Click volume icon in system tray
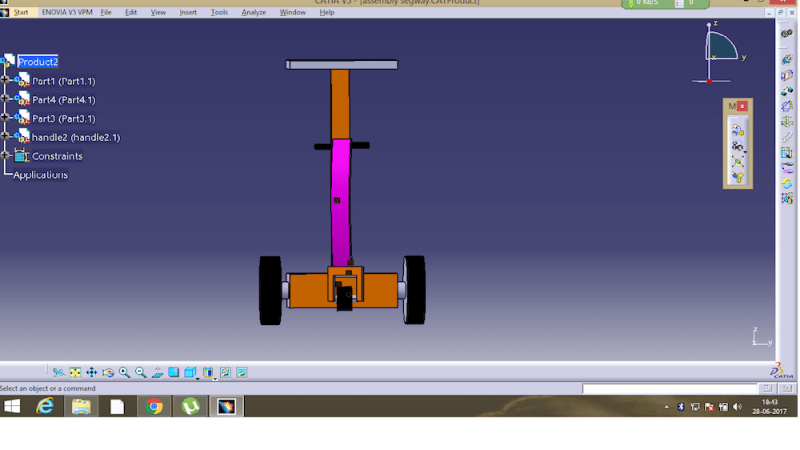The image size is (800, 450). click(x=737, y=407)
